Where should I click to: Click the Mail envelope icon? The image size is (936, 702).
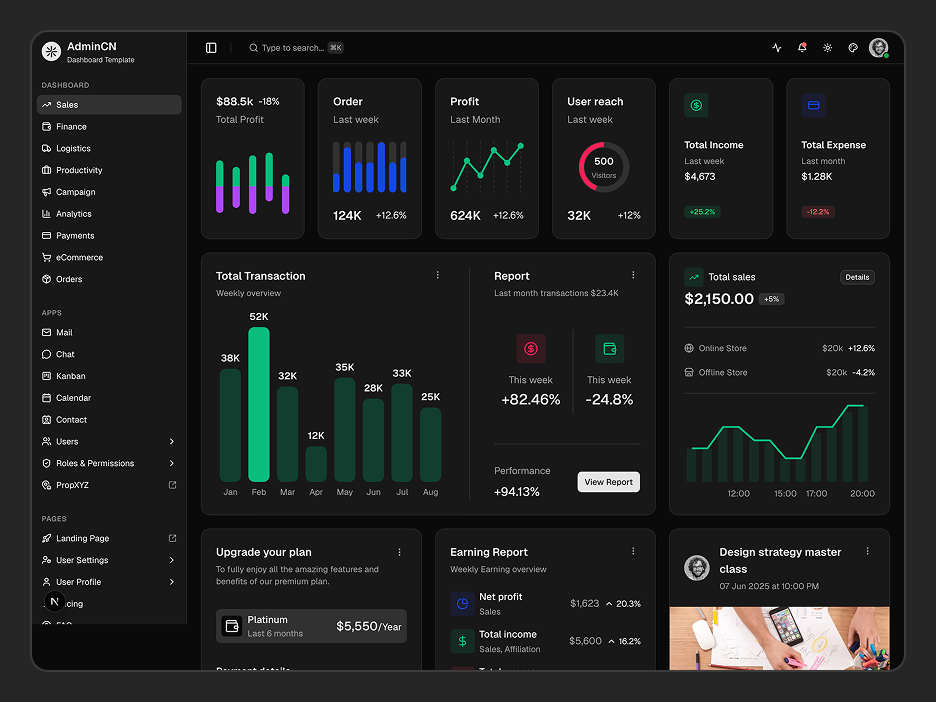pyautogui.click(x=47, y=332)
